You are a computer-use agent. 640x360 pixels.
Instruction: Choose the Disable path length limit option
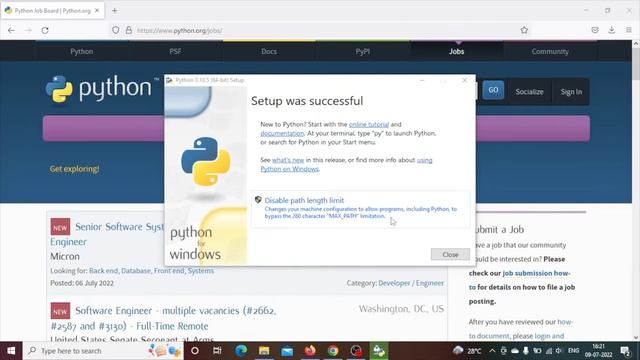point(361,209)
